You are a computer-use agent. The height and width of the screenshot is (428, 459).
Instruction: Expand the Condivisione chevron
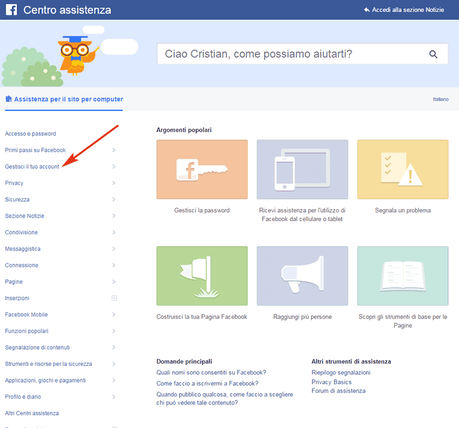[114, 232]
